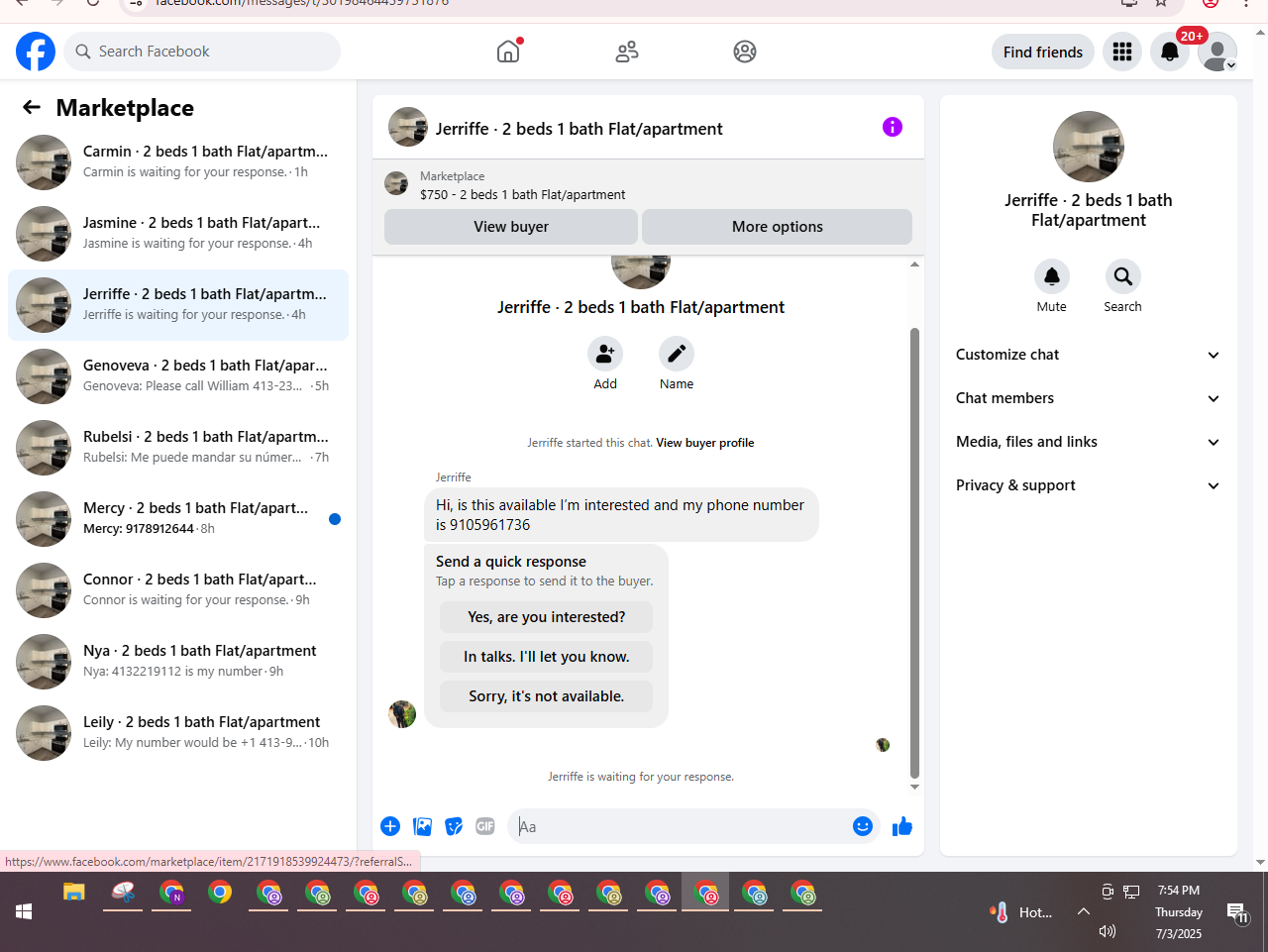1268x952 pixels.
Task: Open the Connor conversation
Action: [178, 590]
